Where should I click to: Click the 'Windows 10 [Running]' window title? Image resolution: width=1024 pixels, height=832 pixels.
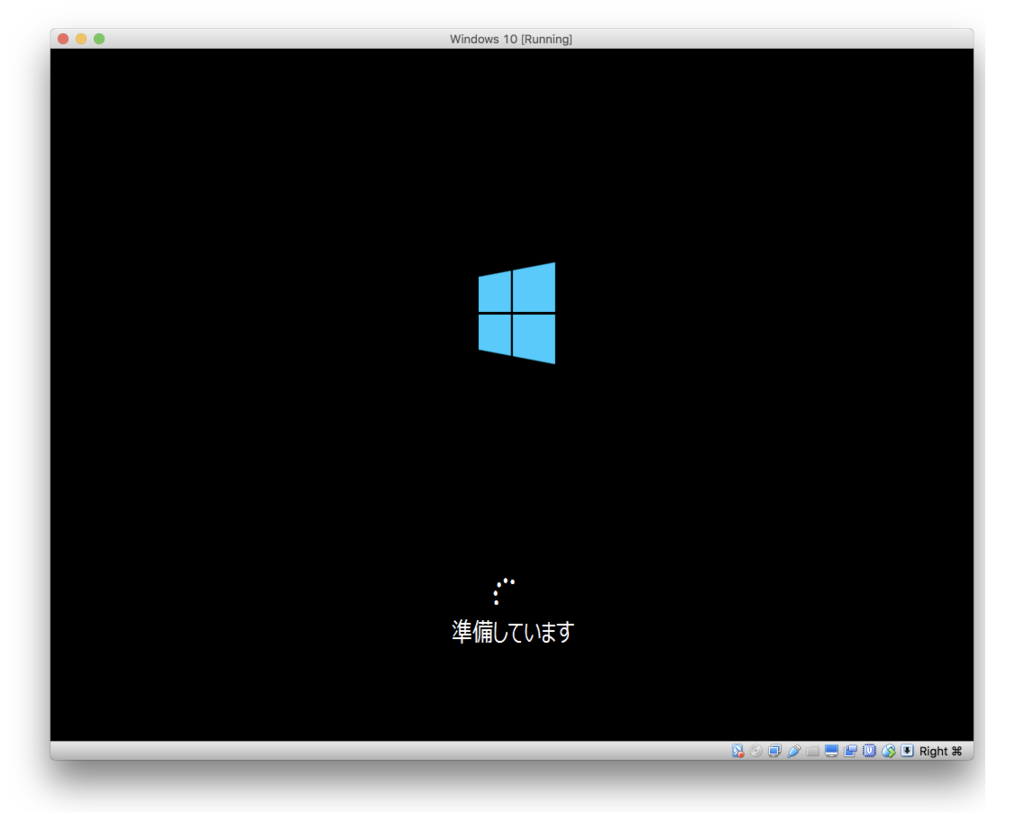[x=511, y=39]
